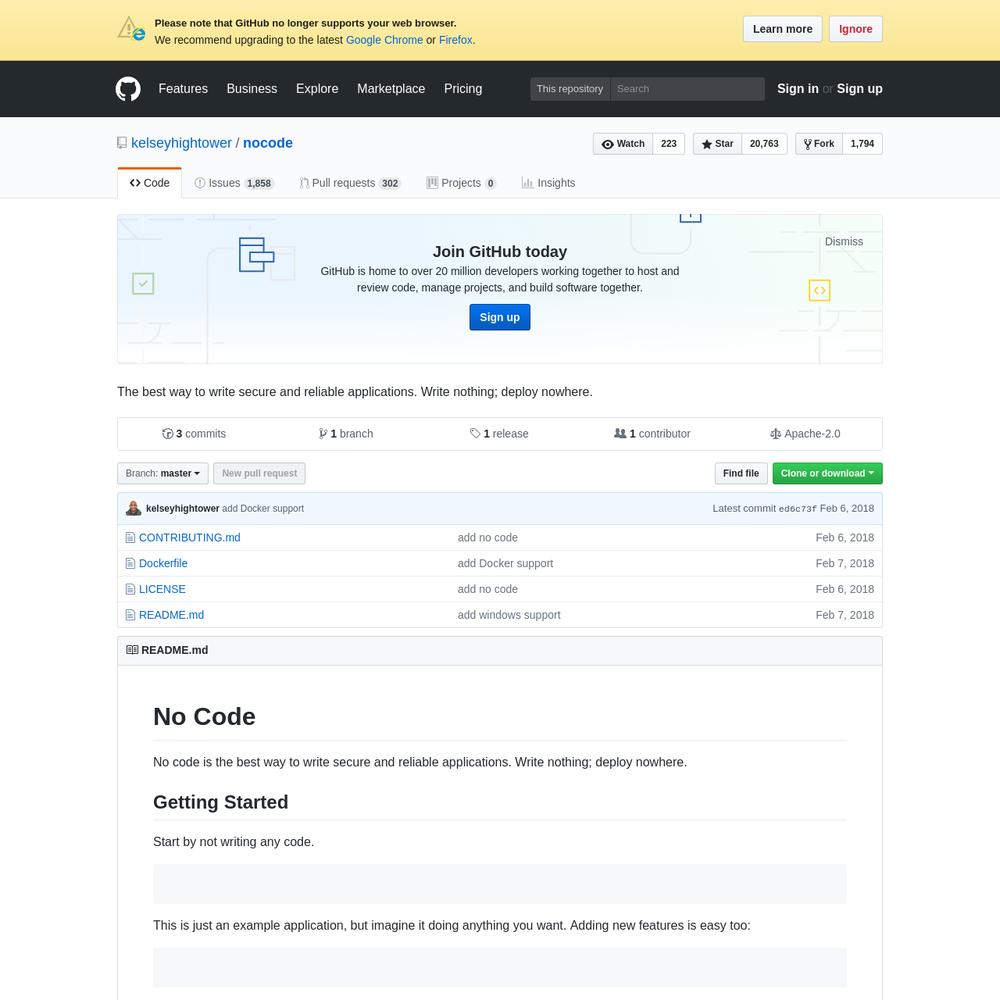Click the repository Search field

[x=688, y=89]
